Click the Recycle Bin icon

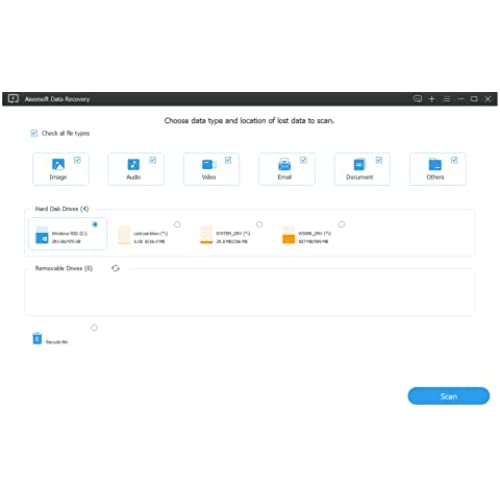pyautogui.click(x=37, y=338)
